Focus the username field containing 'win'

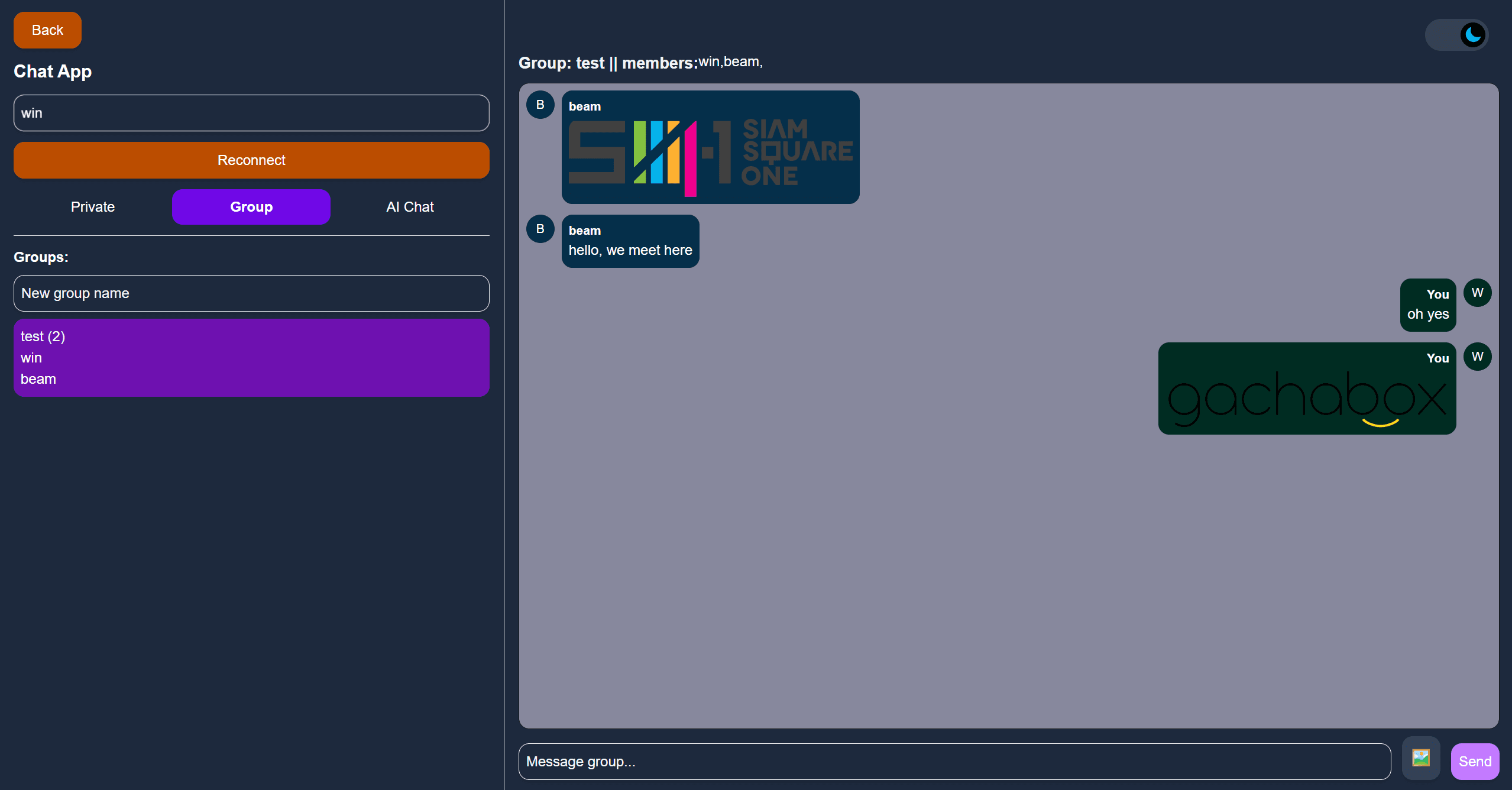tap(251, 113)
